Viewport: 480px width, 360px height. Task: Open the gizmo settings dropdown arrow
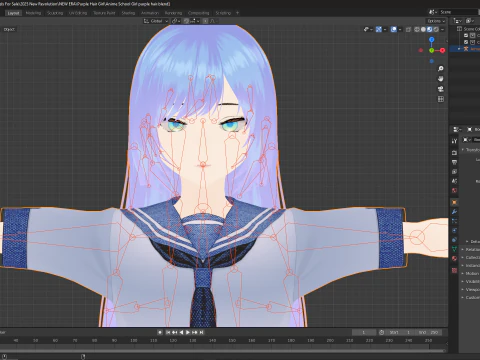pyautogui.click(x=385, y=29)
